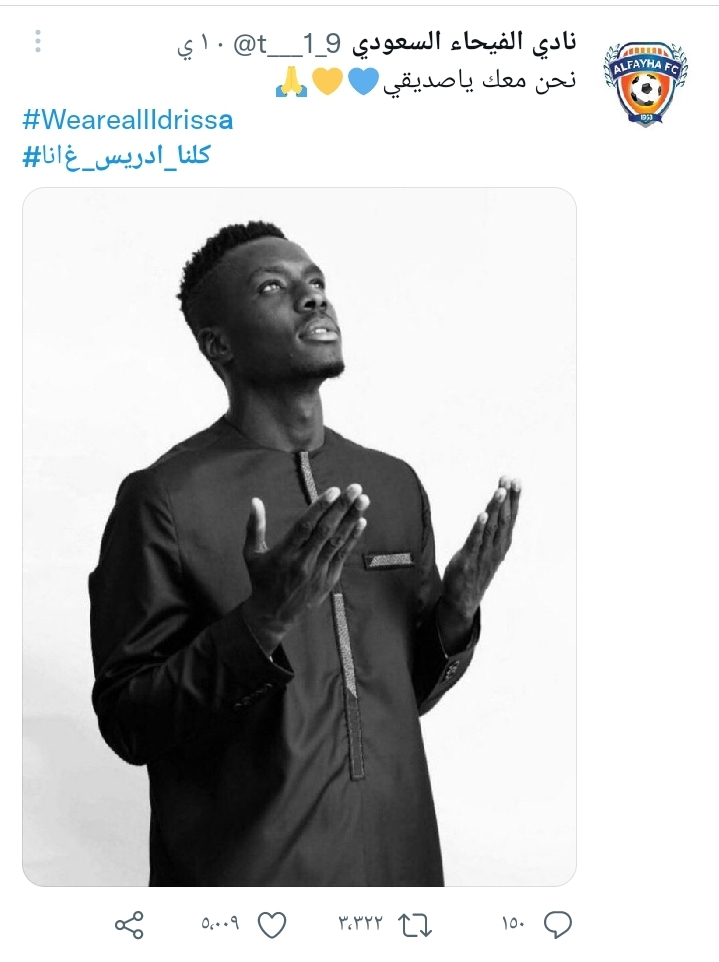The width and height of the screenshot is (719, 962).
Task: Like the tweet with the heart icon
Action: pos(271,925)
